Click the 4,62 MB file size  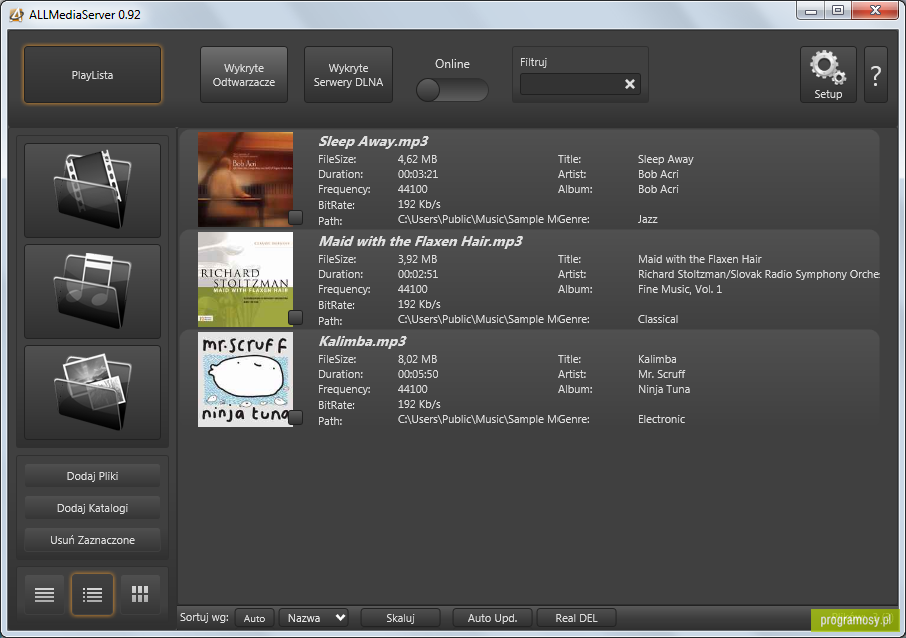417,159
